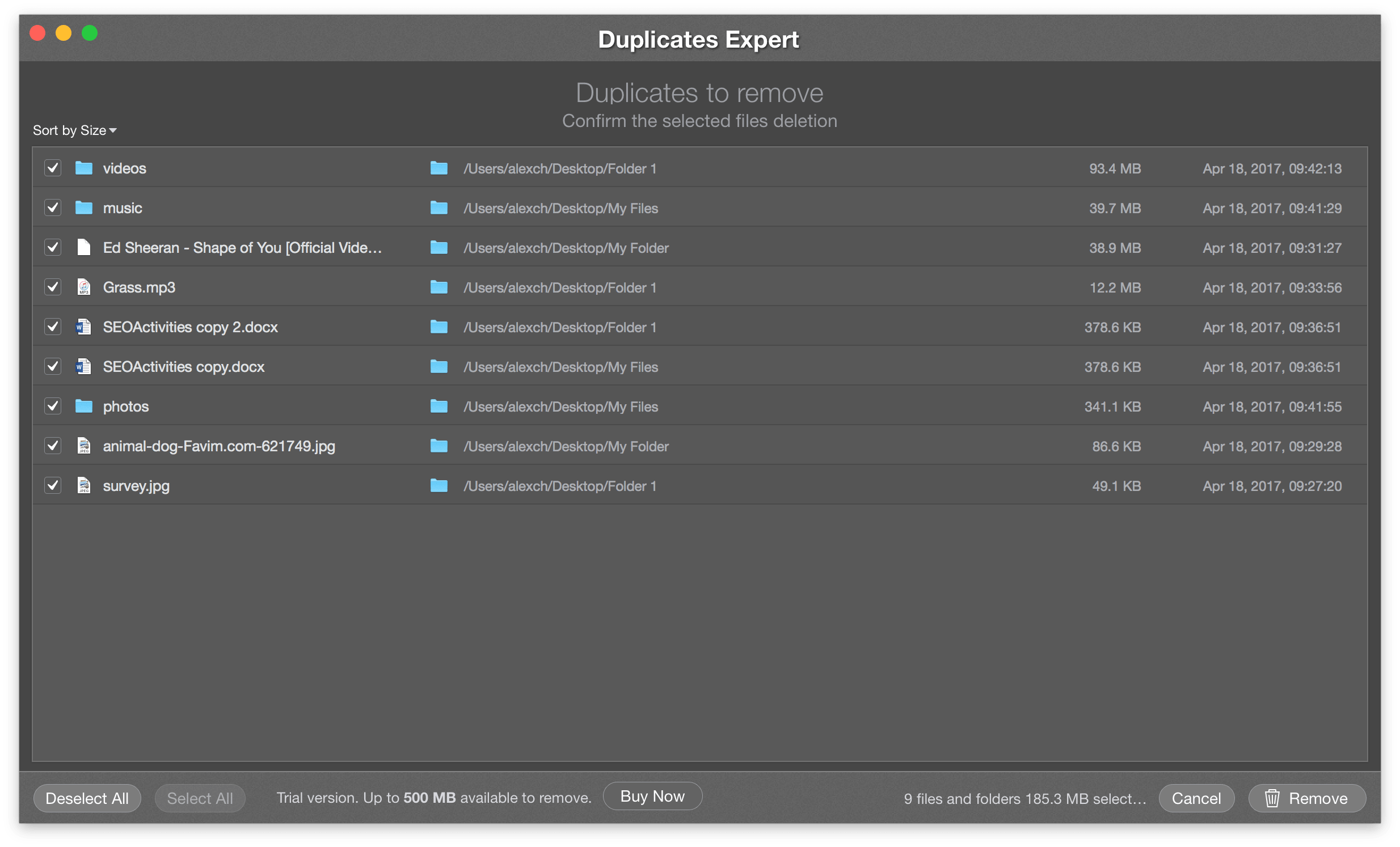This screenshot has height=847, width=1400.
Task: Click the date Apr 18, 2017, 09:42:13
Action: pyautogui.click(x=1272, y=168)
